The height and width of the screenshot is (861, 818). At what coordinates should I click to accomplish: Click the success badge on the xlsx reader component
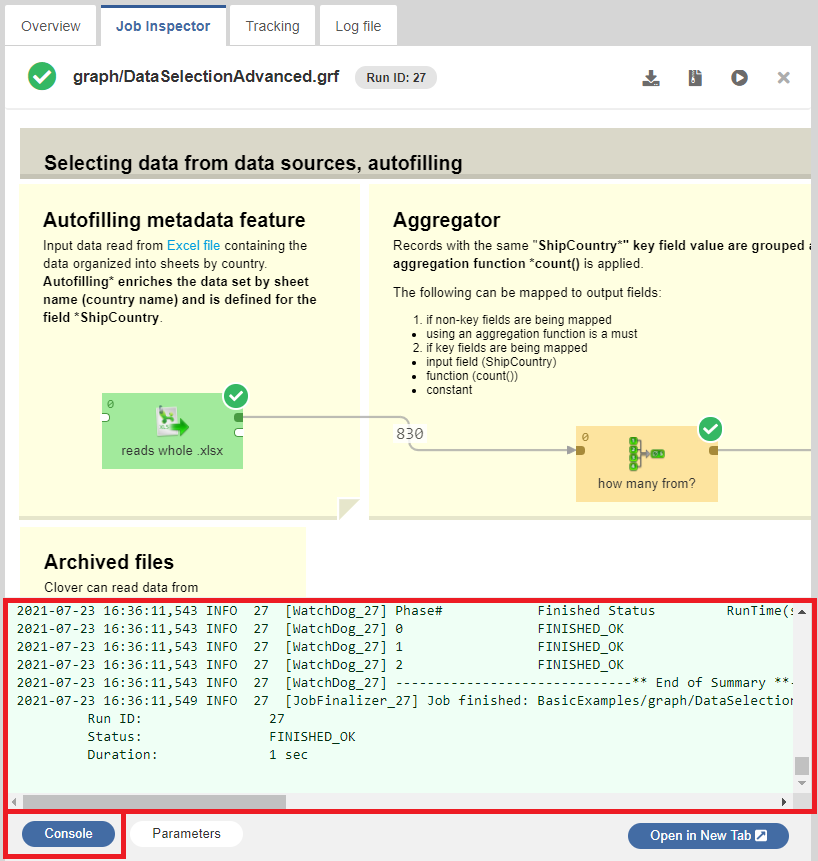click(235, 396)
